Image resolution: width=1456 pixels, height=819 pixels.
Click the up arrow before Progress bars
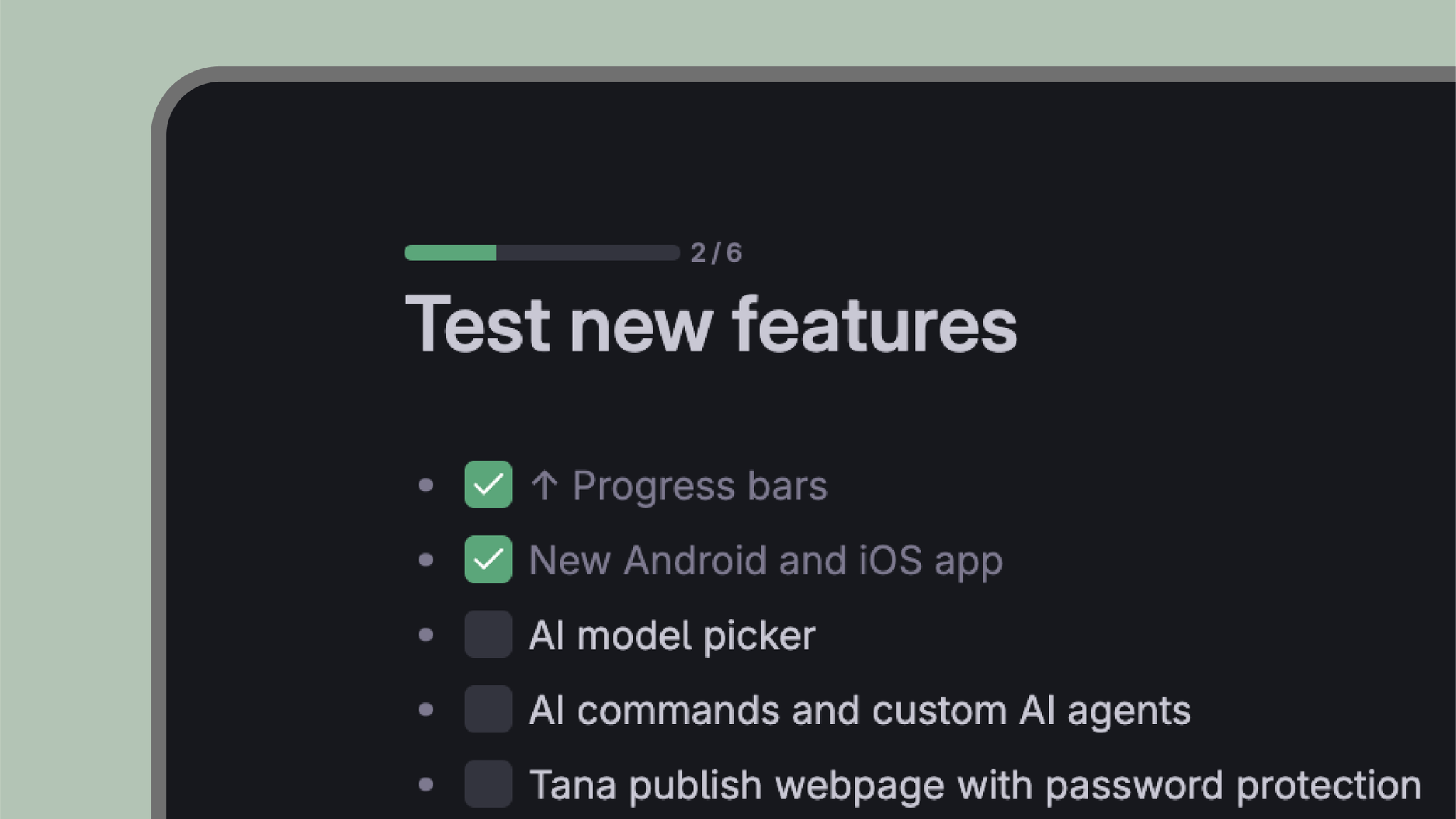(x=546, y=486)
